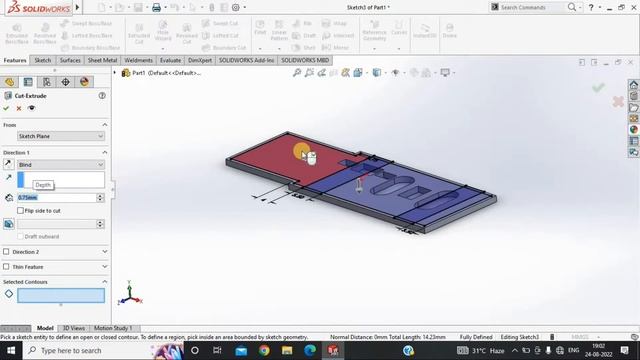Click the depth spinner arrows
640x360 pixels.
click(x=100, y=198)
